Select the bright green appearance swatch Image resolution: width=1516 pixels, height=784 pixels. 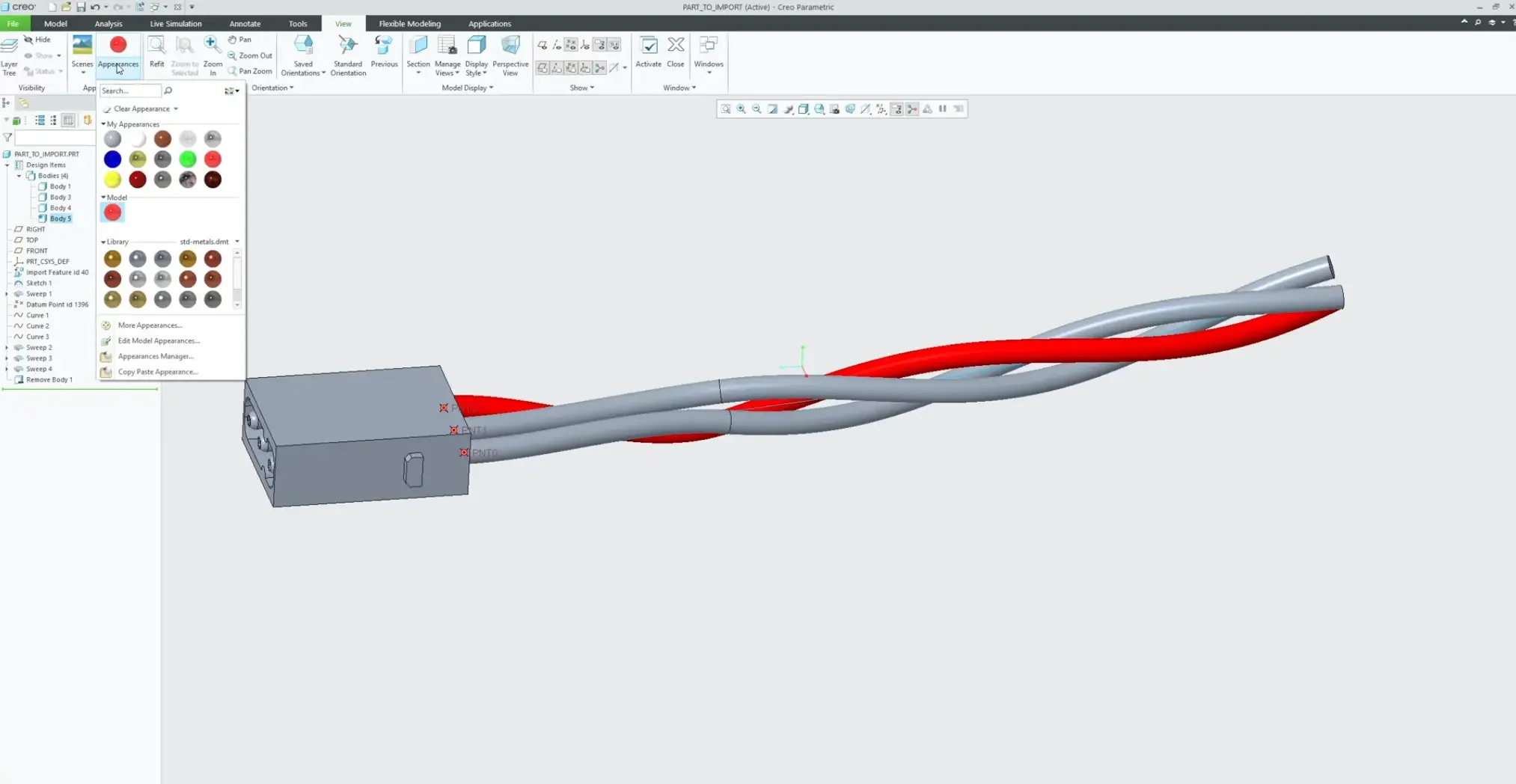coord(188,159)
